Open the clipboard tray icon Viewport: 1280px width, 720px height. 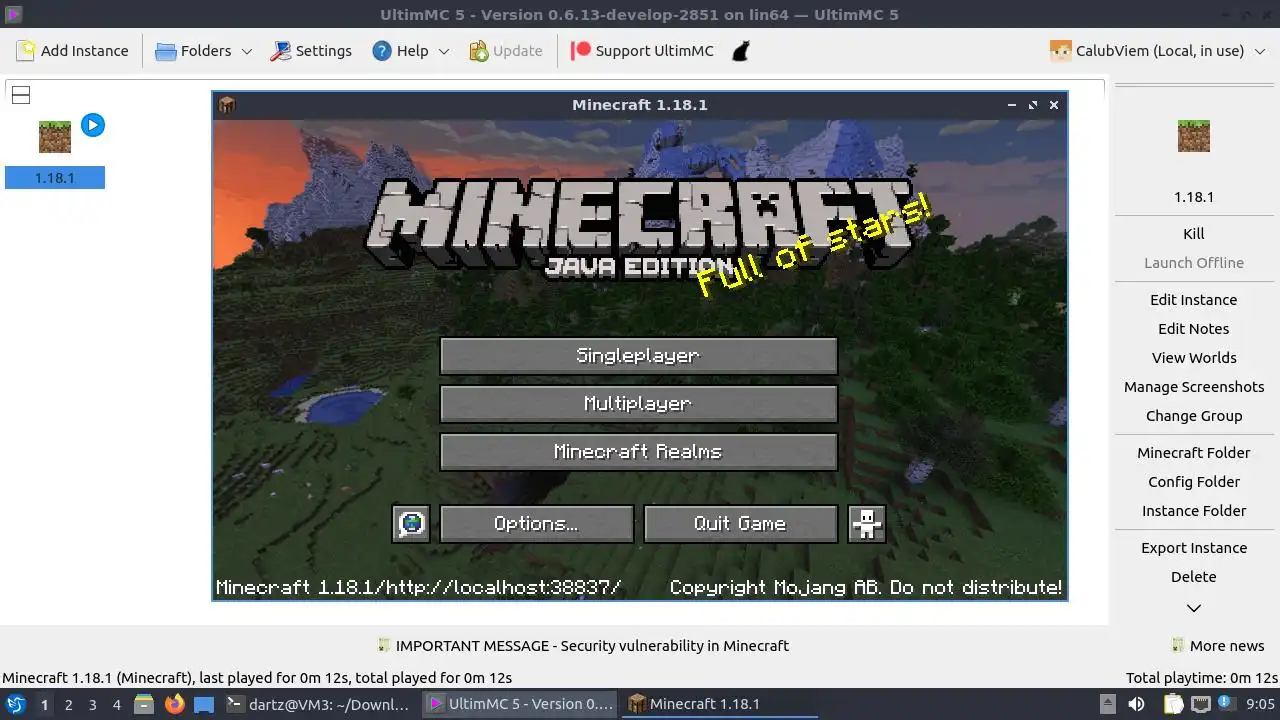[x=1173, y=704]
